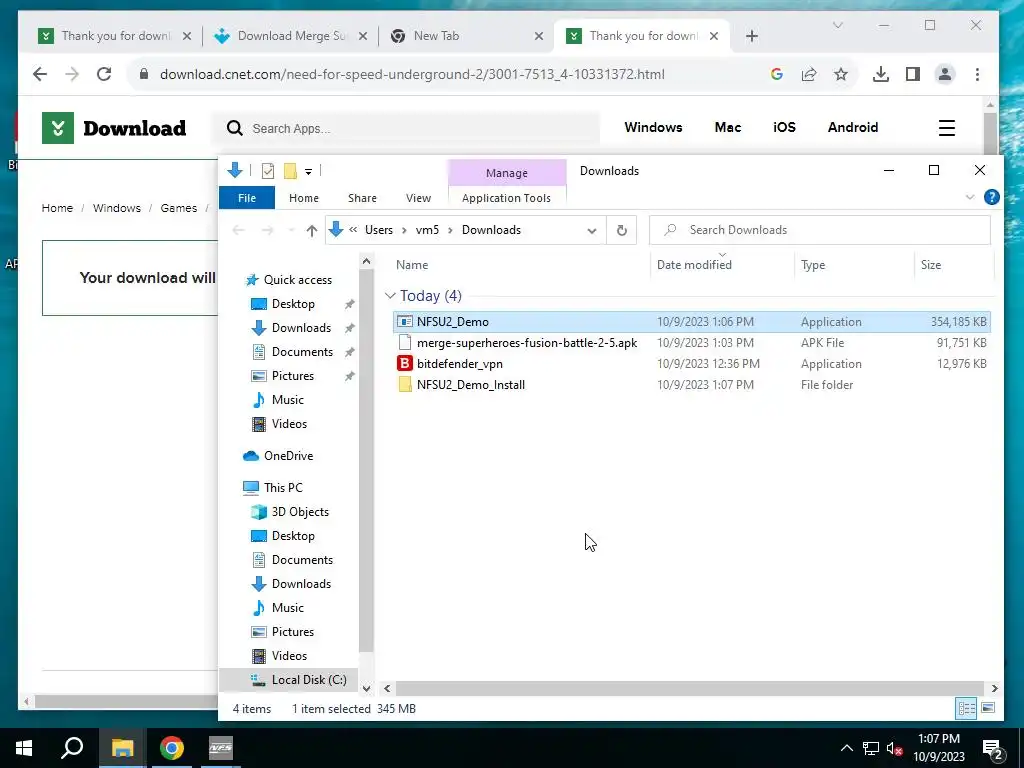Image resolution: width=1024 pixels, height=768 pixels.
Task: Open Windows Start menu
Action: [24, 748]
